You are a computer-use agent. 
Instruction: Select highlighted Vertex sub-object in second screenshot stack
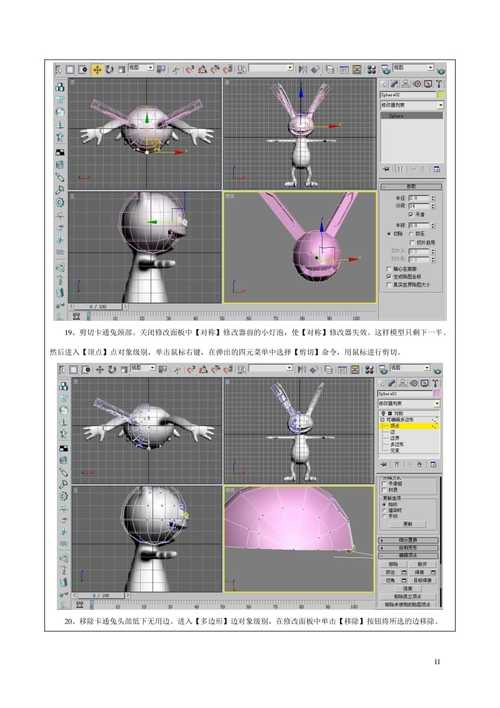coord(410,426)
